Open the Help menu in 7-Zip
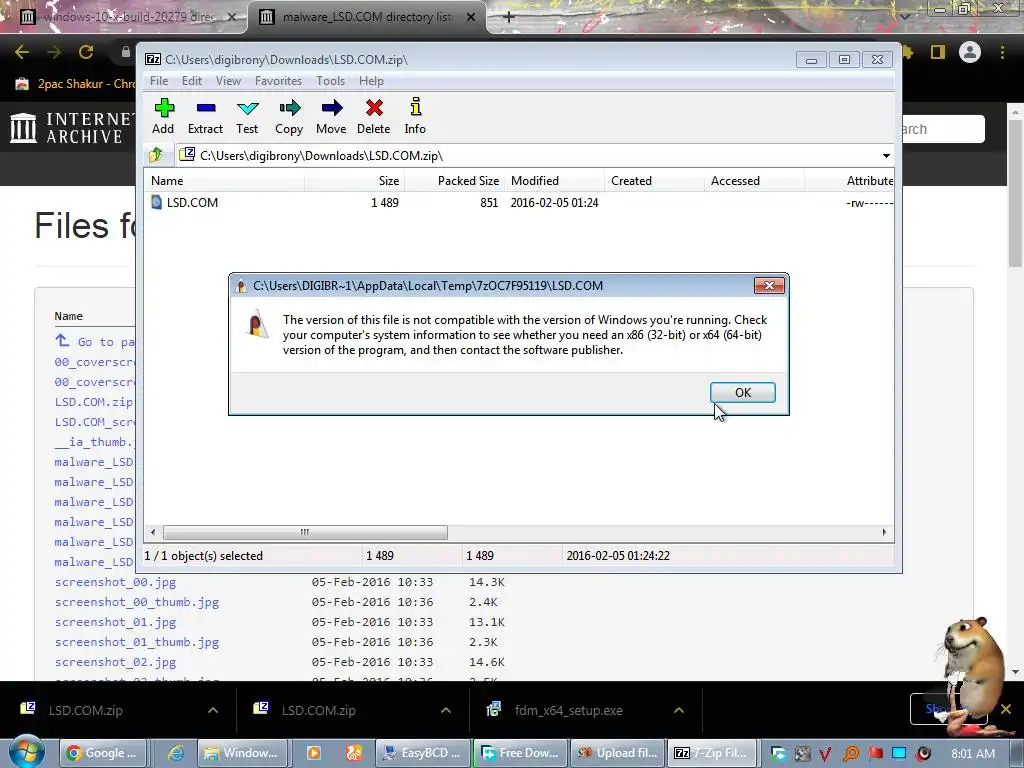This screenshot has height=768, width=1024. click(371, 80)
